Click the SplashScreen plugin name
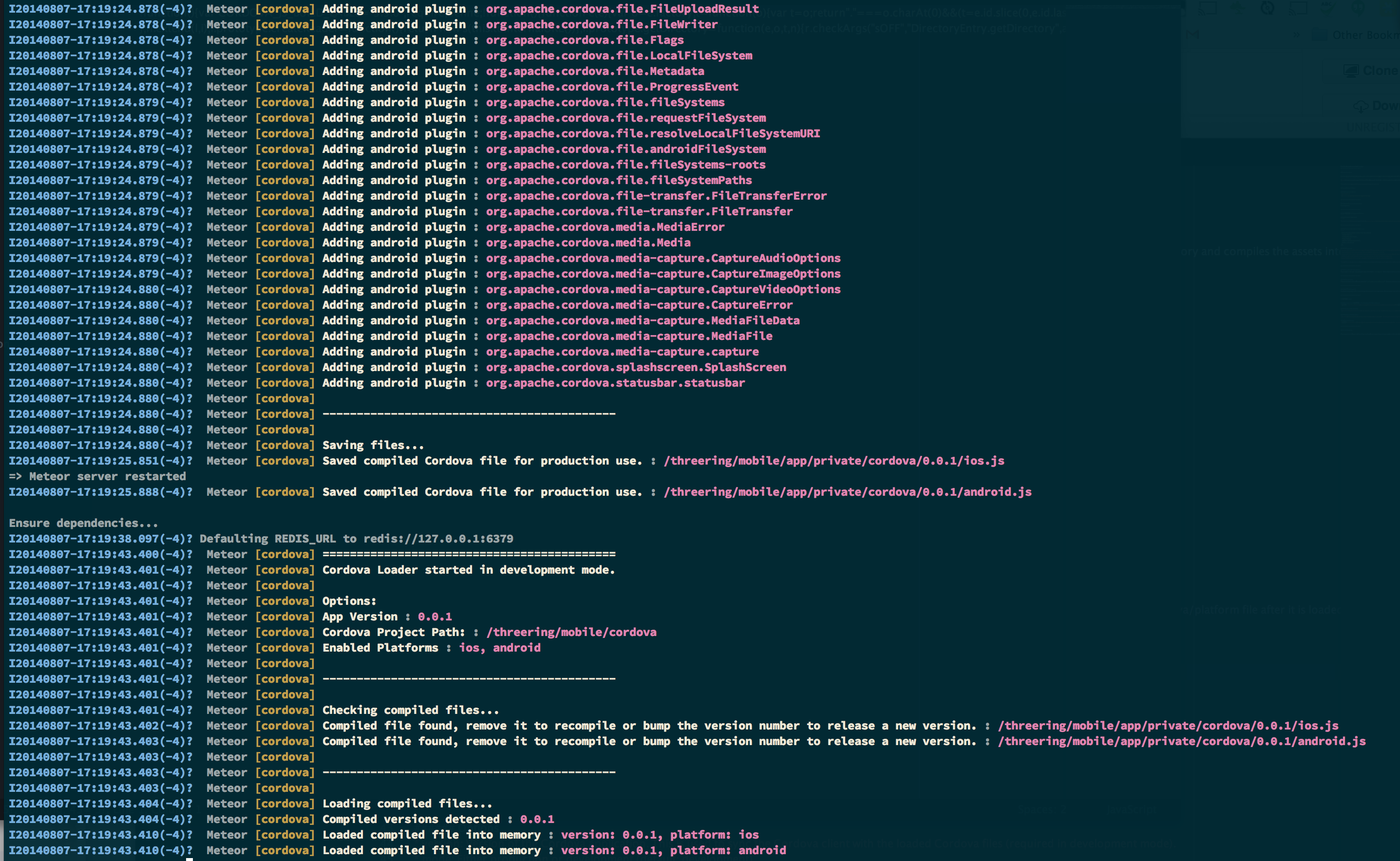The height and width of the screenshot is (861, 1400). tap(636, 367)
